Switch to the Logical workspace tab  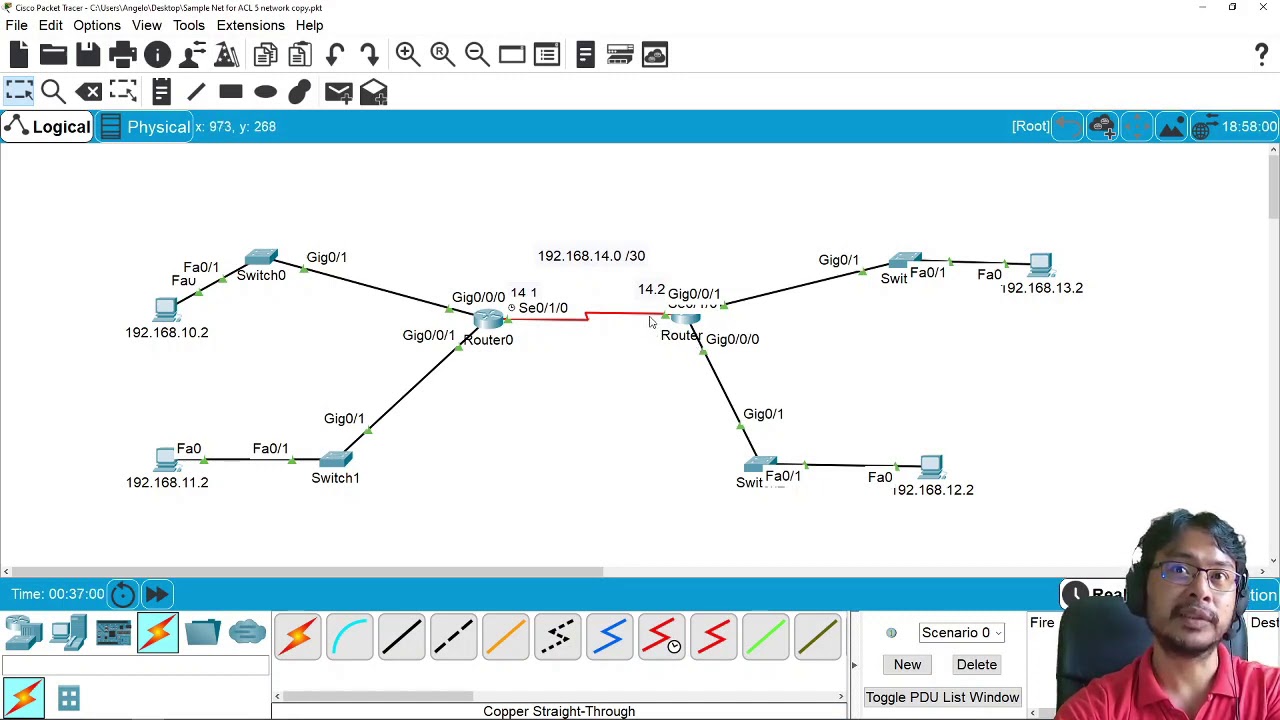pyautogui.click(x=47, y=127)
